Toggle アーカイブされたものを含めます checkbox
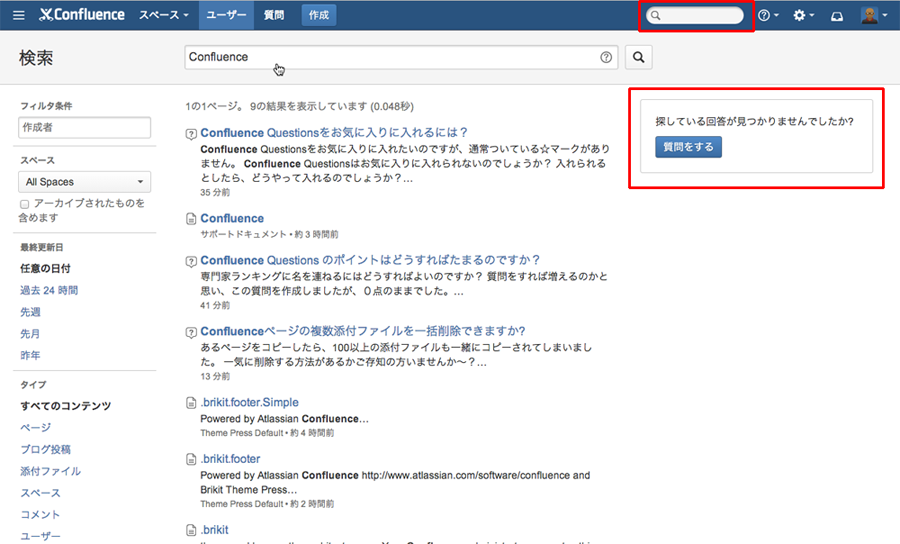This screenshot has width=900, height=544. (x=24, y=204)
